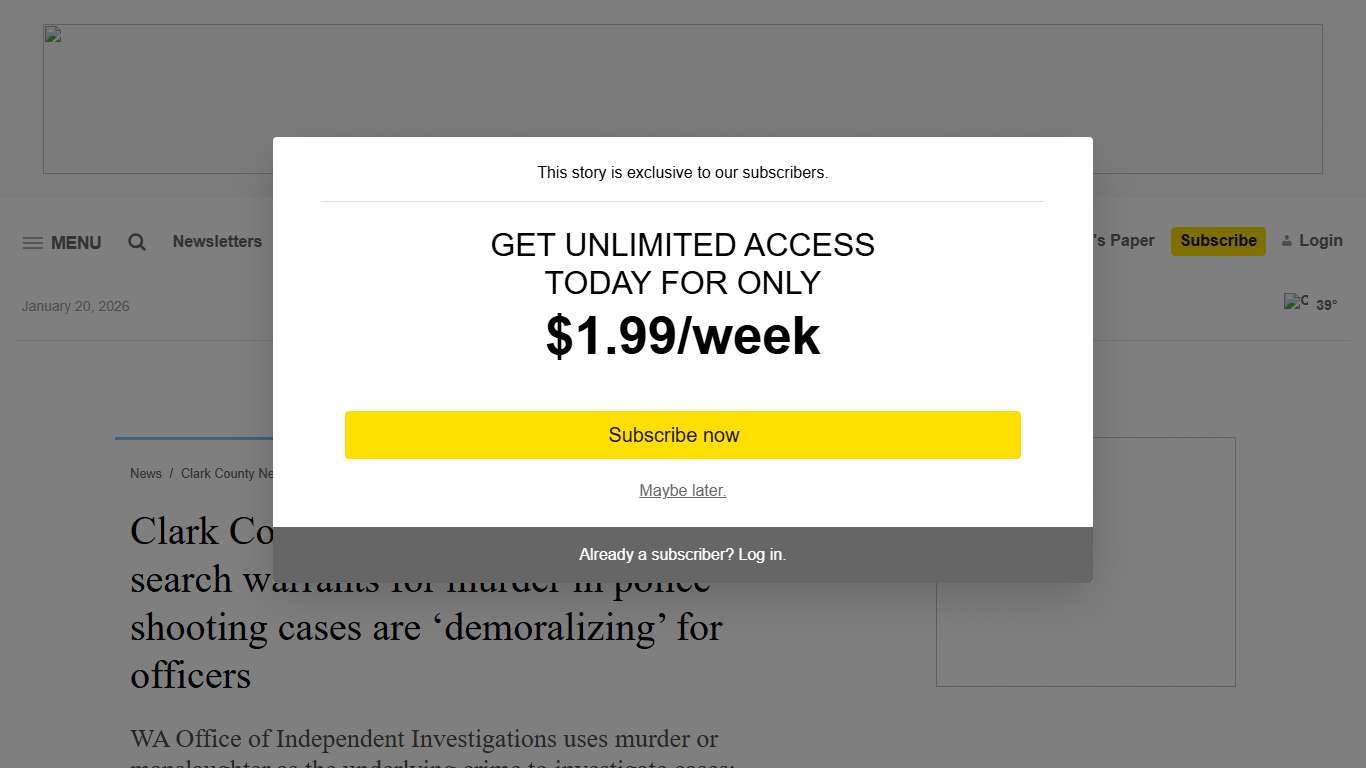Image resolution: width=1366 pixels, height=768 pixels.
Task: Click the Login person icon
Action: [x=1287, y=241]
